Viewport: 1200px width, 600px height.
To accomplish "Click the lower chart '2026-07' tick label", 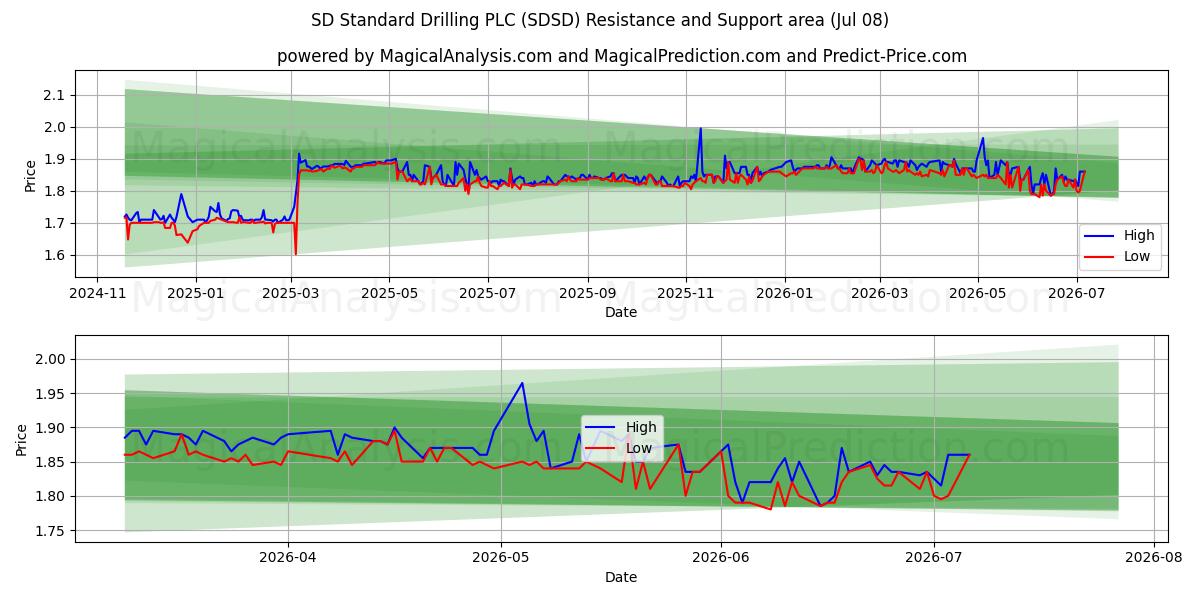I will pos(934,558).
